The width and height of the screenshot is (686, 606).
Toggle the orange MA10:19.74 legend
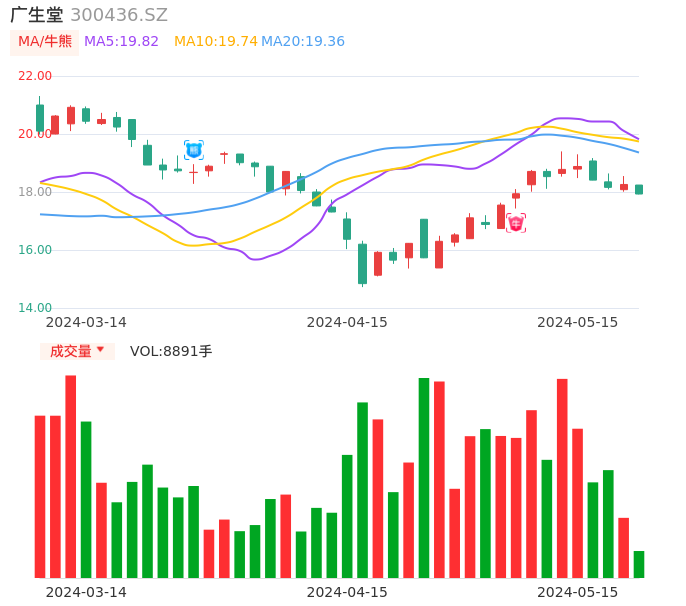pos(215,42)
